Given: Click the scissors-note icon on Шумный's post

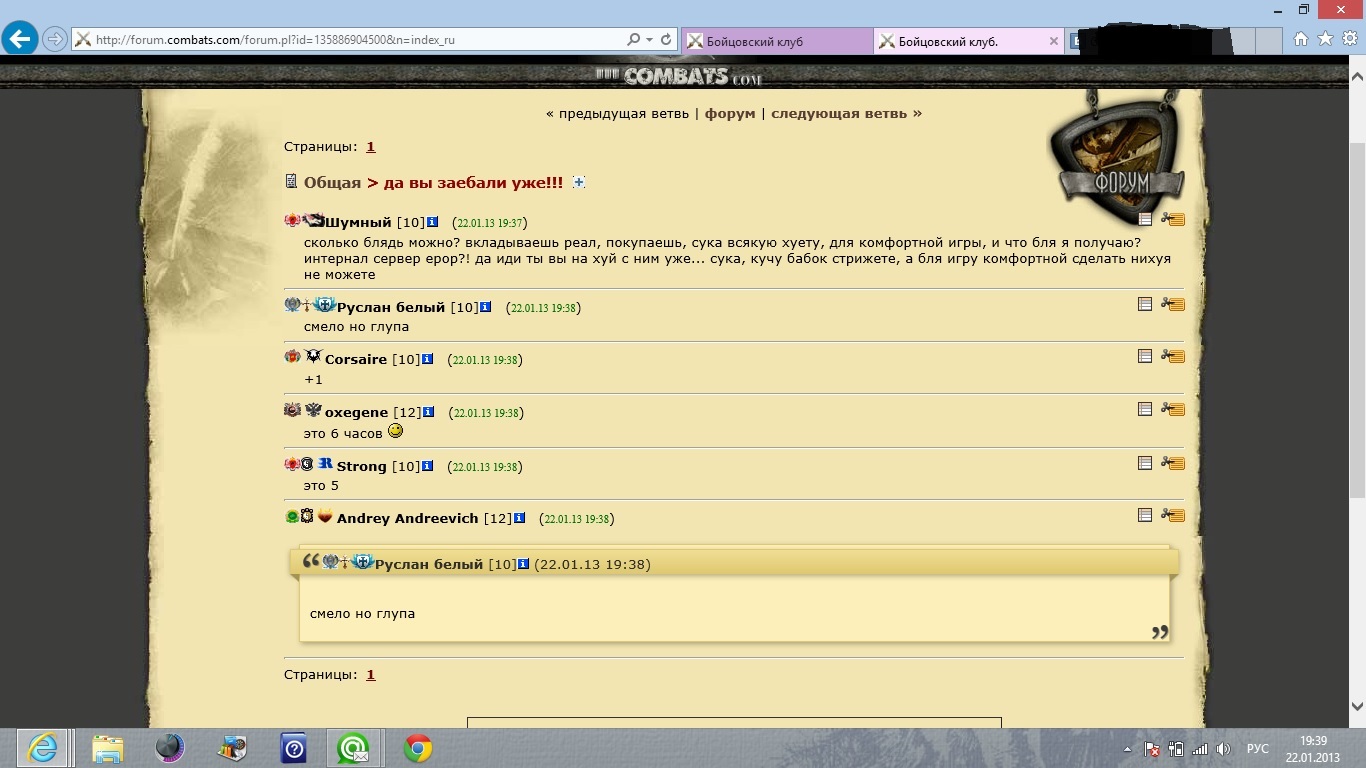Looking at the screenshot, I should 1173,219.
